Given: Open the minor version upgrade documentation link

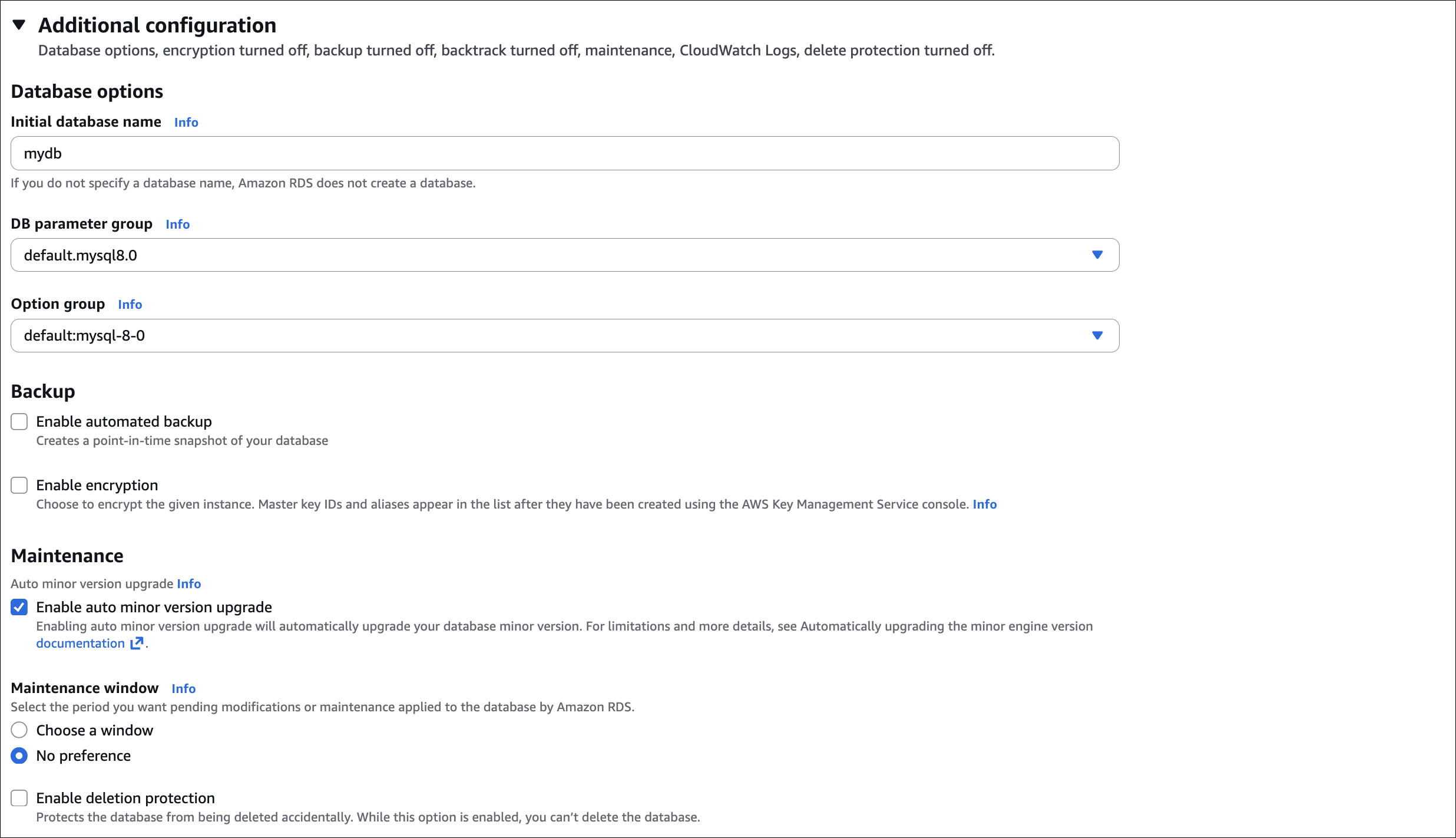Looking at the screenshot, I should pos(81,643).
